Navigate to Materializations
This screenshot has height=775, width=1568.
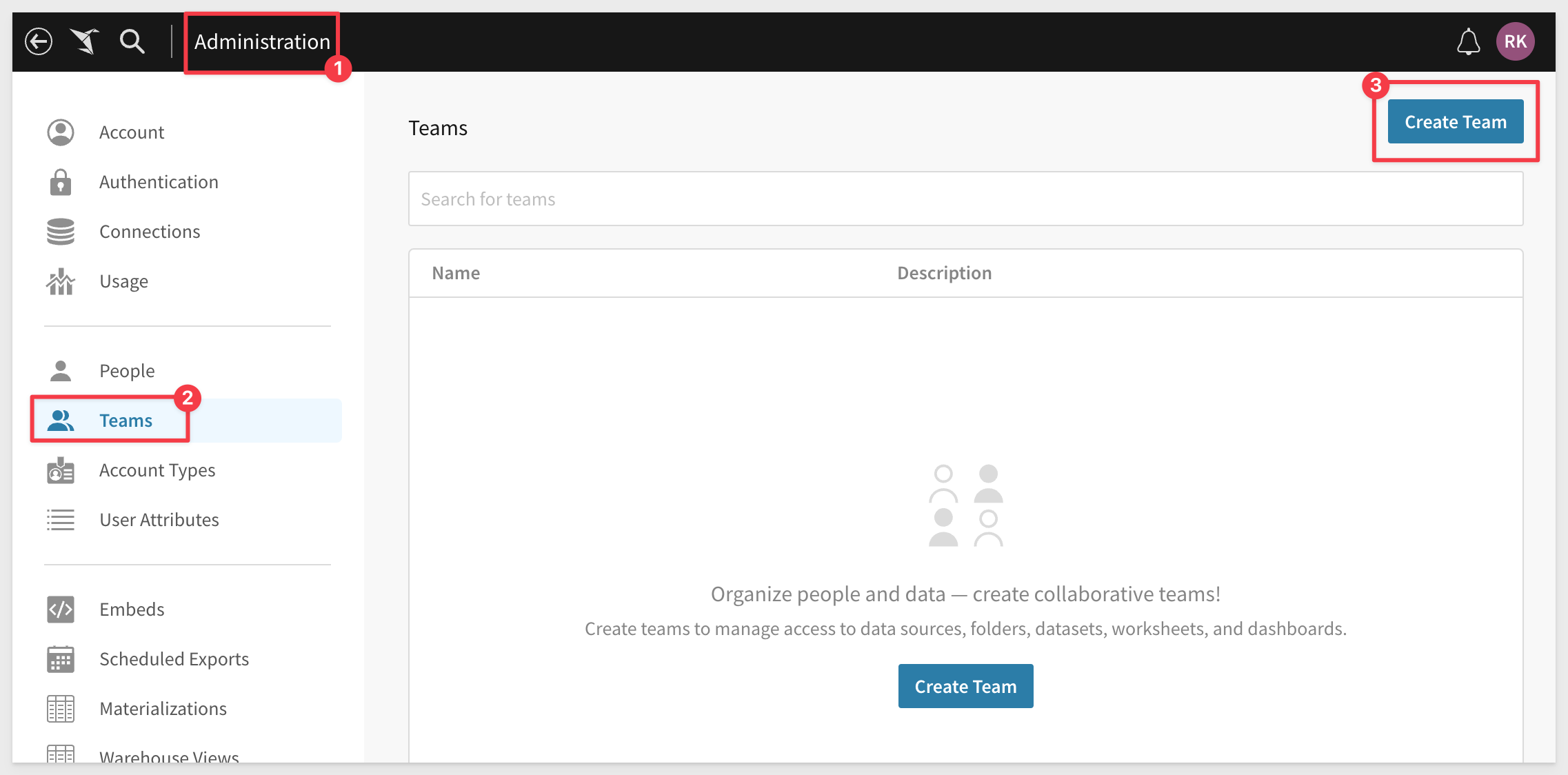coord(163,709)
